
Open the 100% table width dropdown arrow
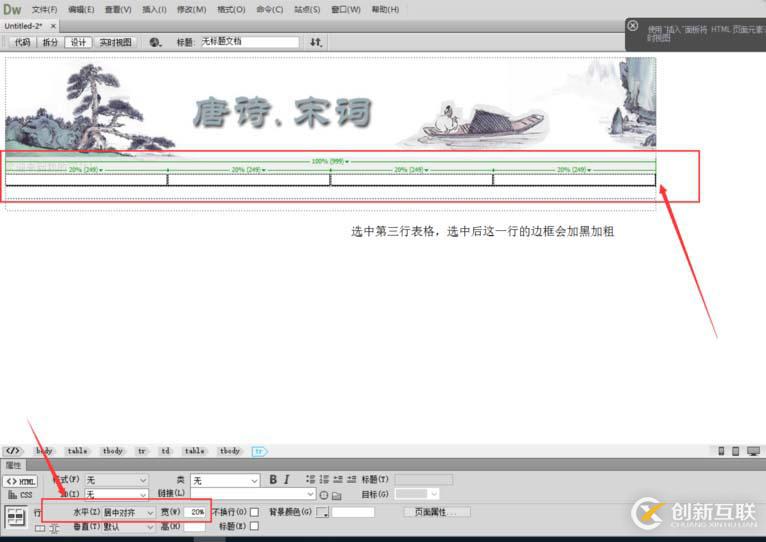[x=347, y=162]
